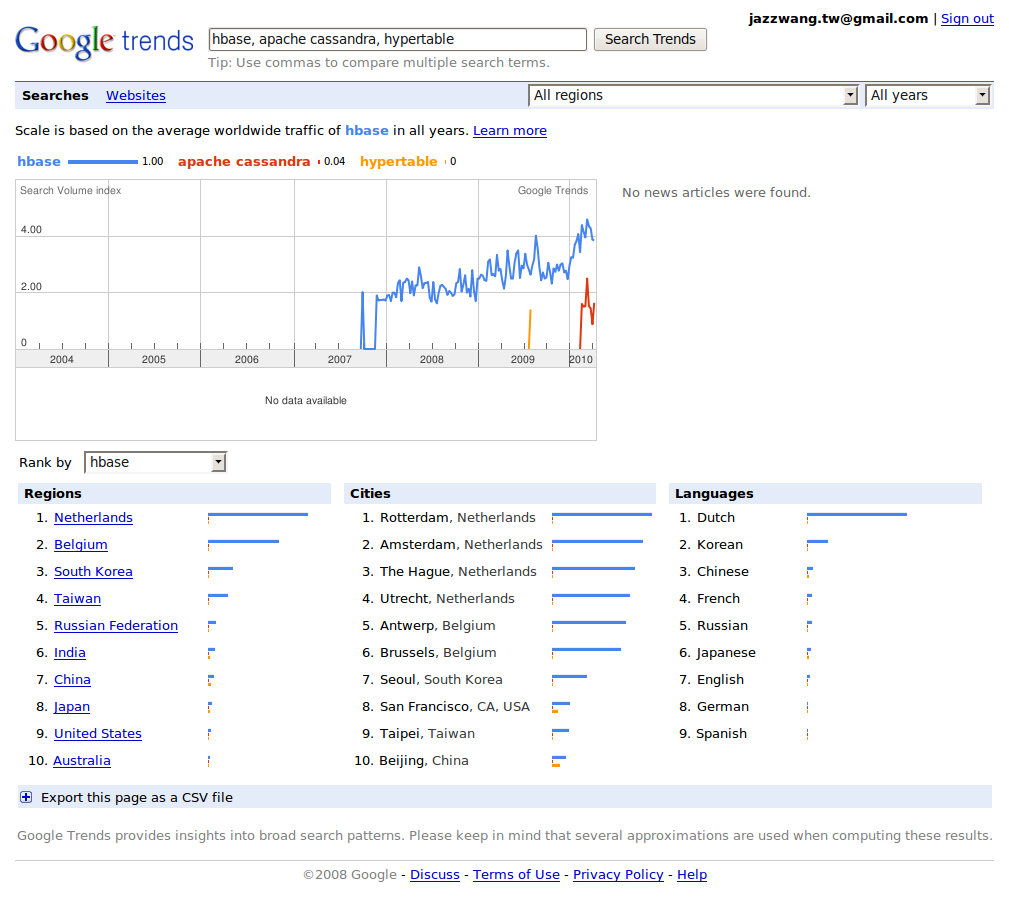Open the Japan region link

(x=71, y=707)
